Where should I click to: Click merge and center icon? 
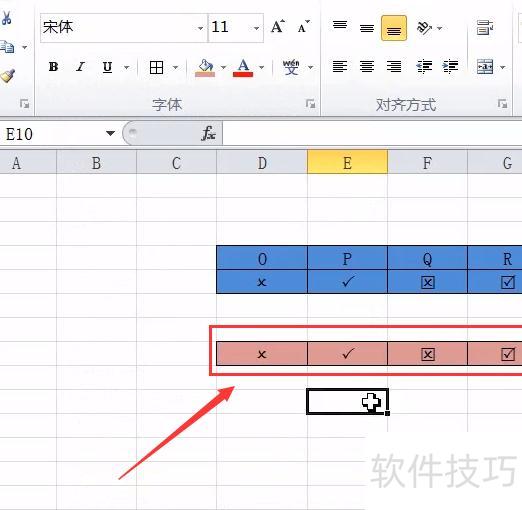click(x=485, y=67)
